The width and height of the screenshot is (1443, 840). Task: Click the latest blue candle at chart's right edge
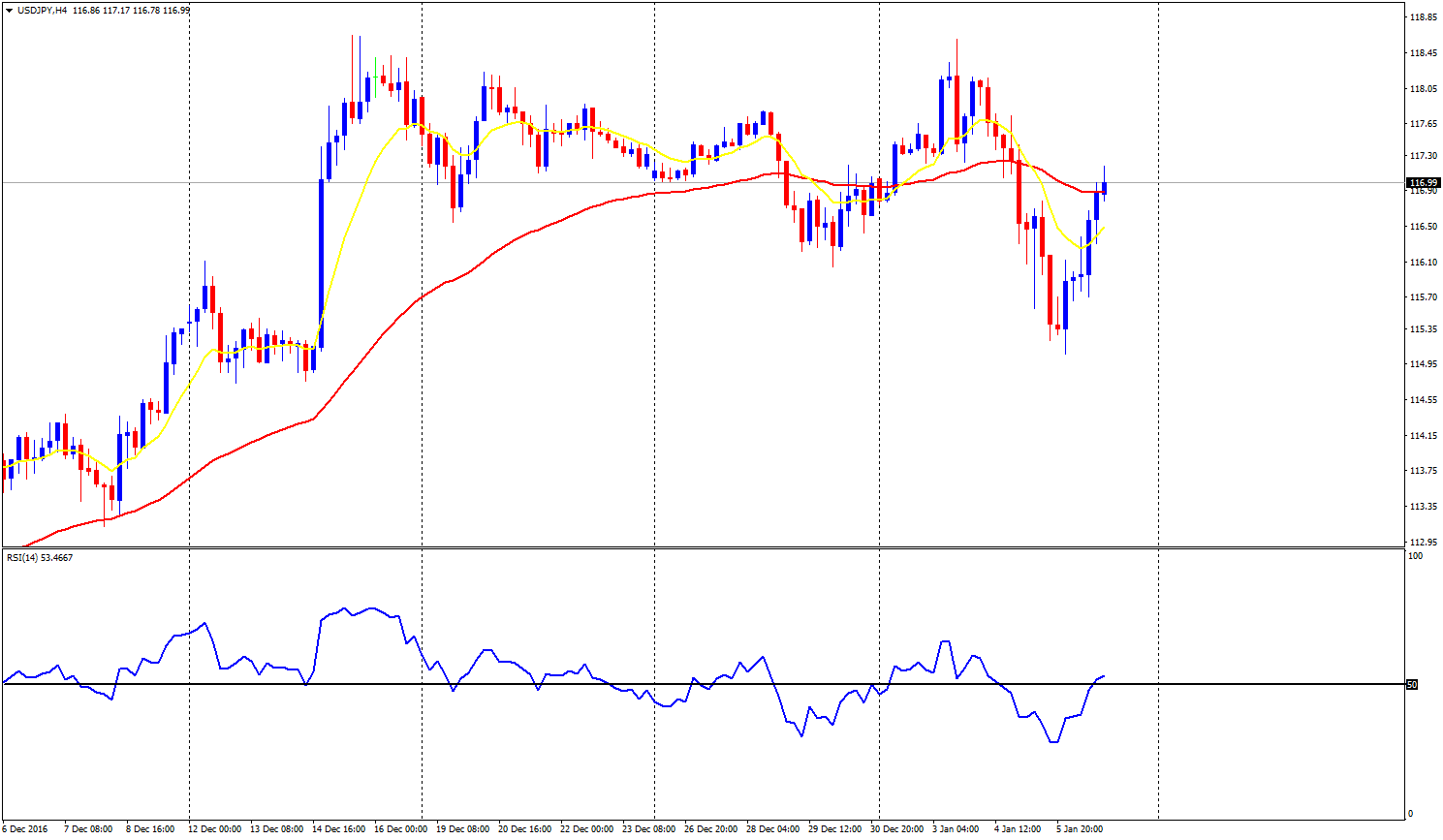[1104, 187]
